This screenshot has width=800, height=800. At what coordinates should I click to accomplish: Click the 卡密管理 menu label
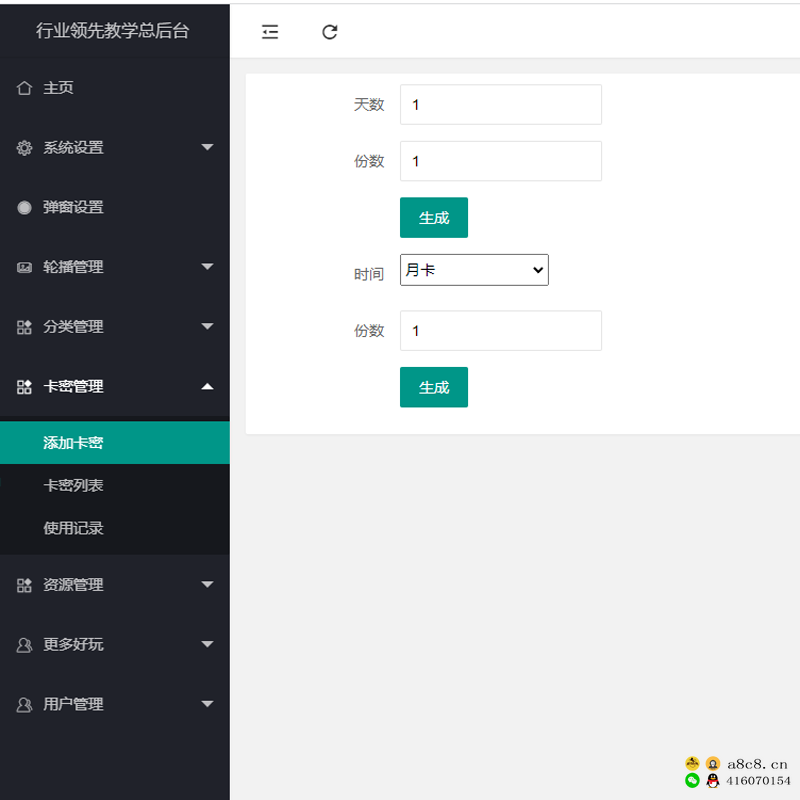(x=73, y=386)
